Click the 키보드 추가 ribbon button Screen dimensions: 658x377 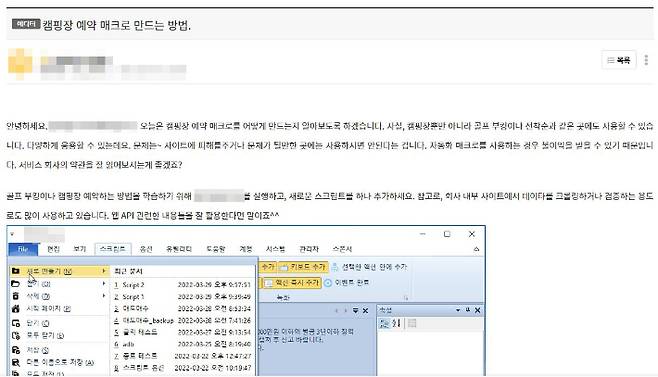coord(303,267)
